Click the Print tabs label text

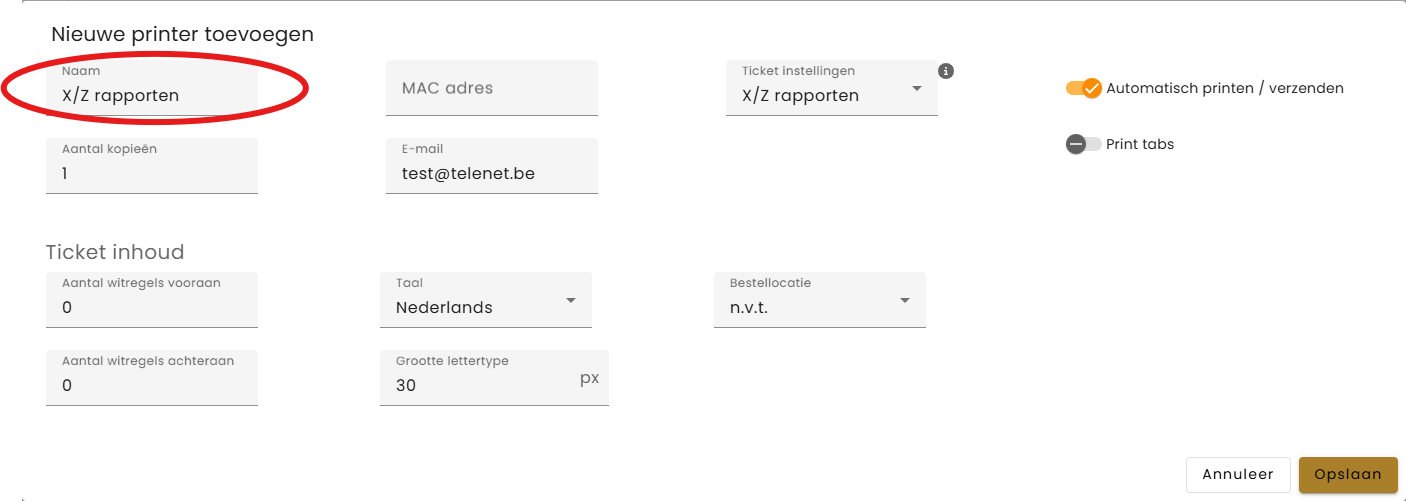1140,144
